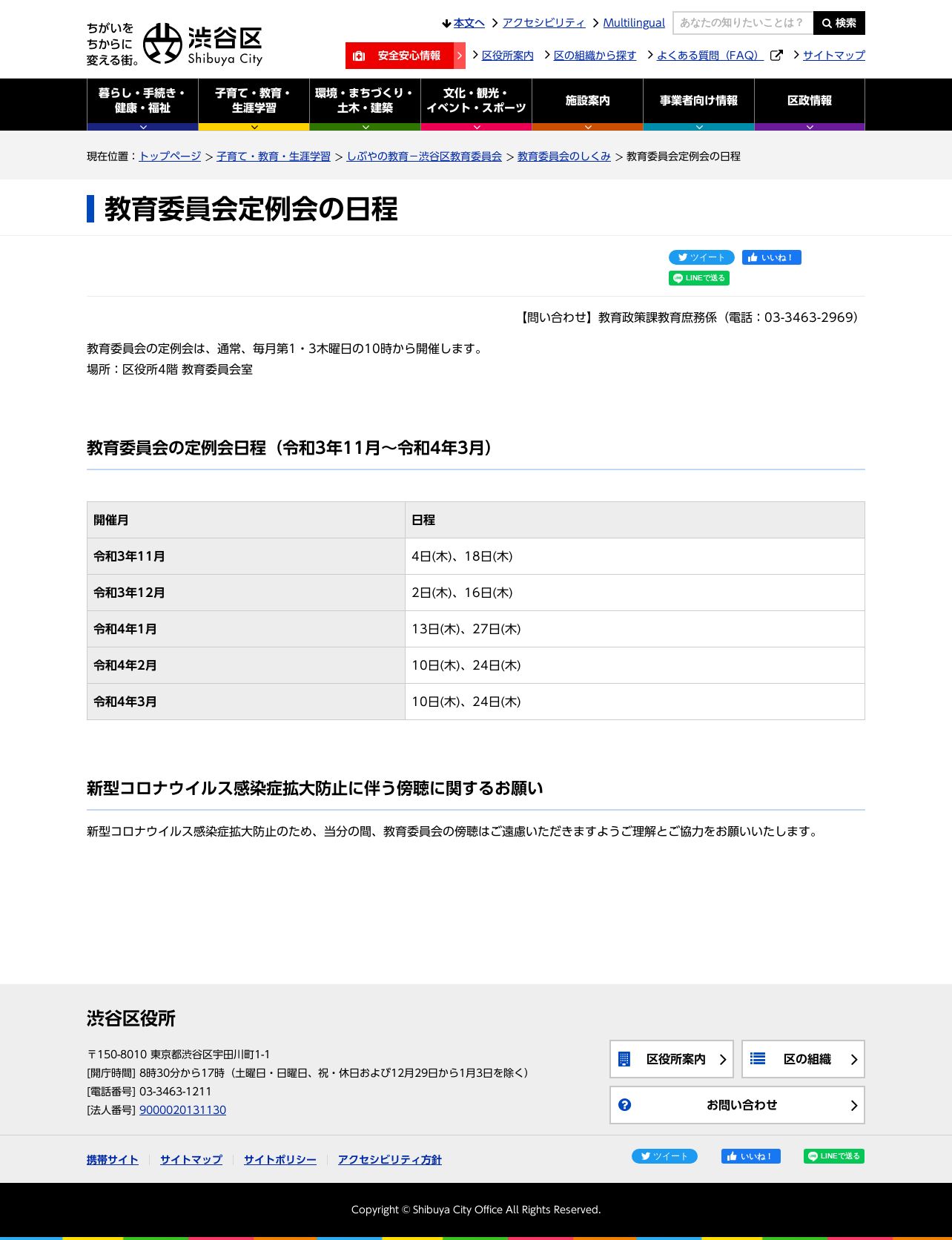
Task: Expand 暮らし・手続き・健康・福祉 menu
Action: (x=142, y=105)
